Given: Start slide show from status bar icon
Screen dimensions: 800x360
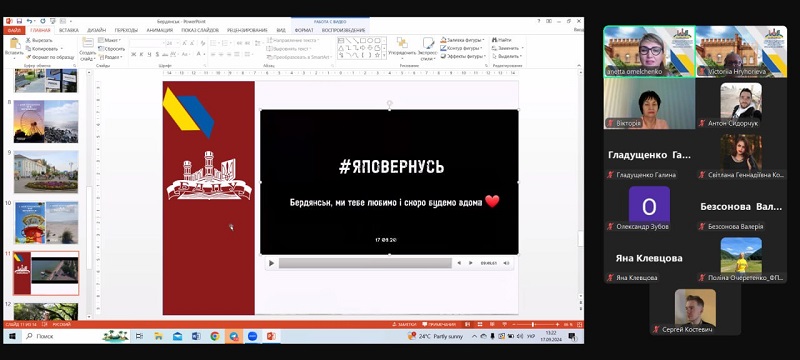Looking at the screenshot, I should click(504, 324).
